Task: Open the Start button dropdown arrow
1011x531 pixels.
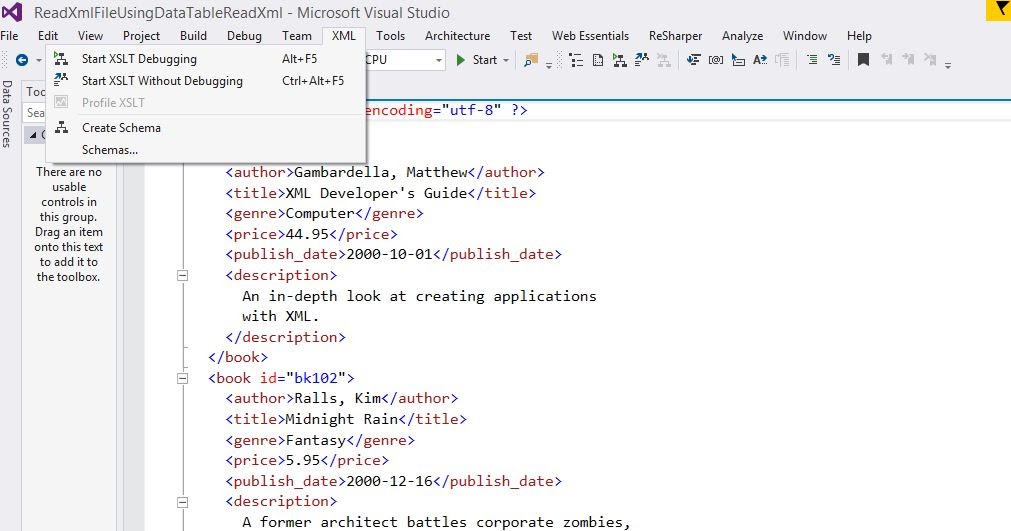Action: coord(506,60)
